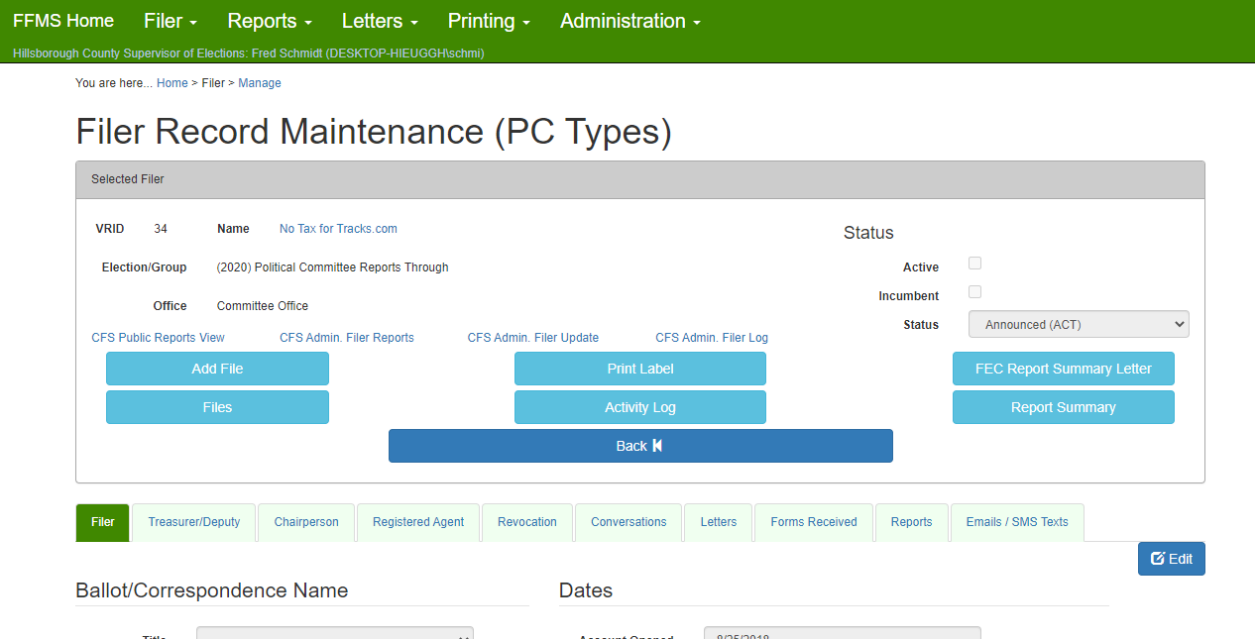Open the Printing menu

[x=489, y=21]
